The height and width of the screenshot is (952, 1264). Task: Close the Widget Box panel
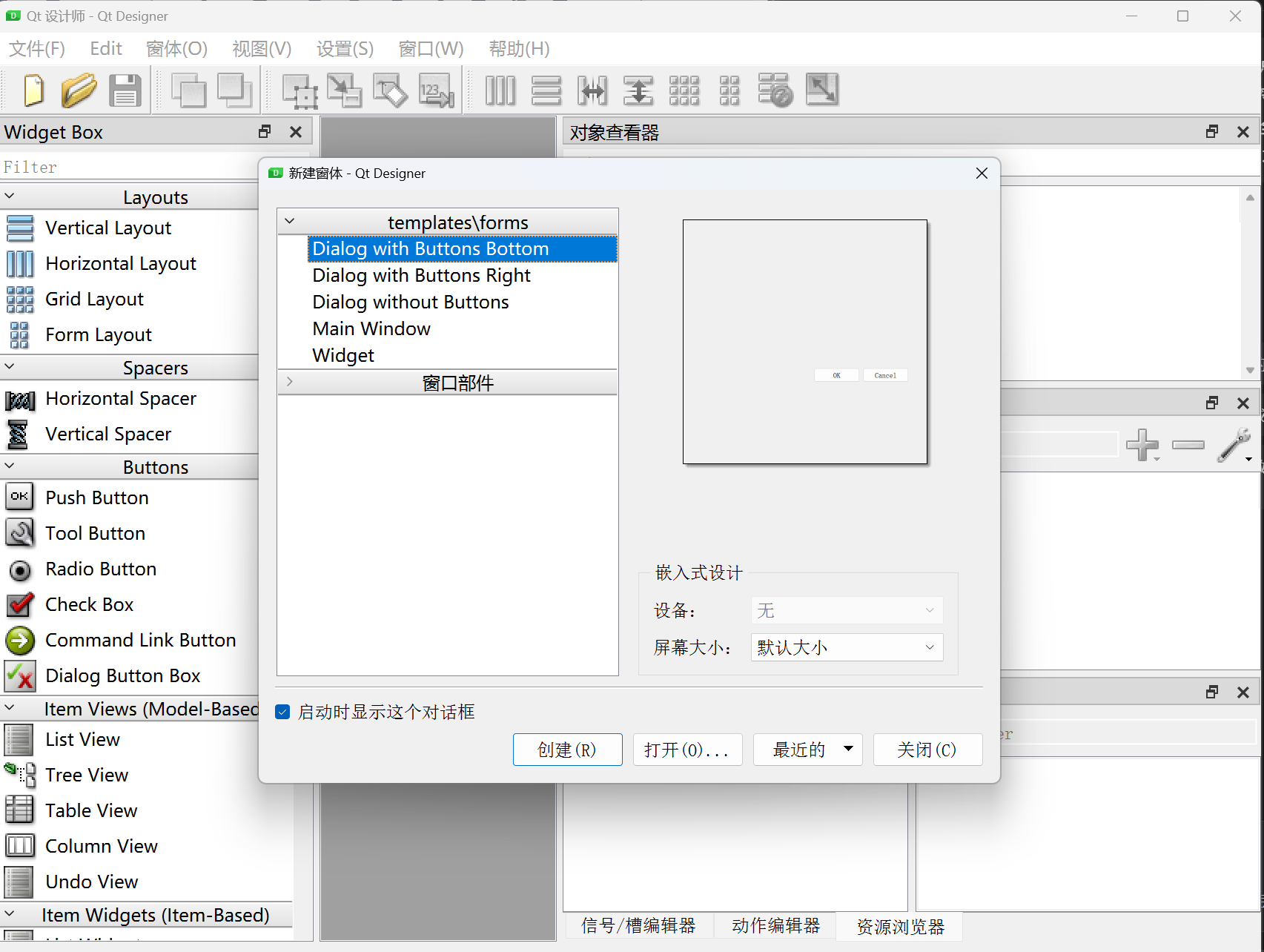click(x=296, y=132)
